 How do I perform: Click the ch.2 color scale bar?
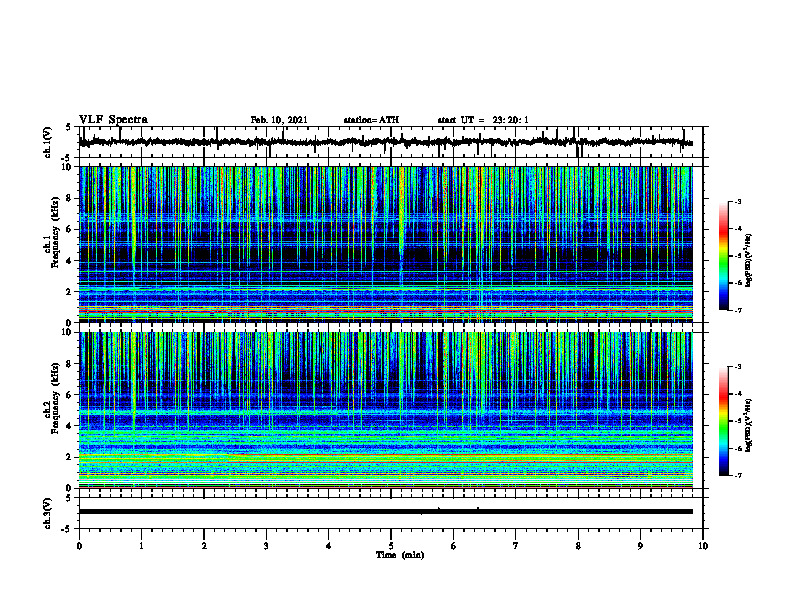[723, 421]
